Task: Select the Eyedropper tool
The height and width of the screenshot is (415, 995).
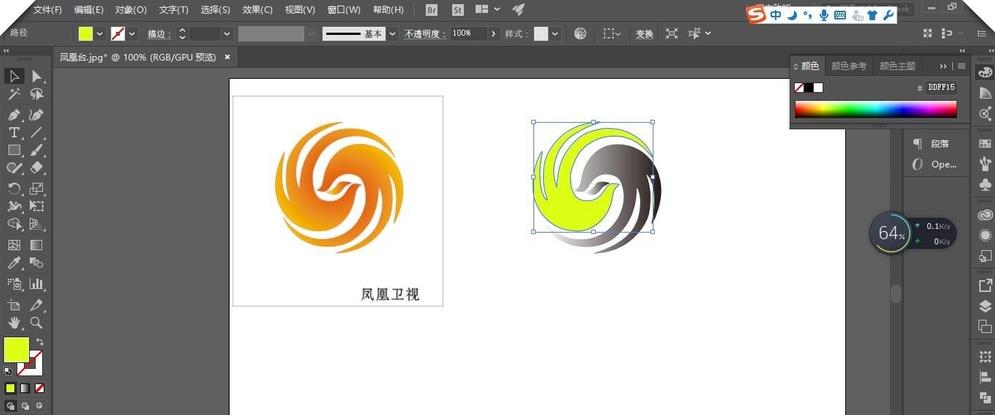Action: click(14, 264)
